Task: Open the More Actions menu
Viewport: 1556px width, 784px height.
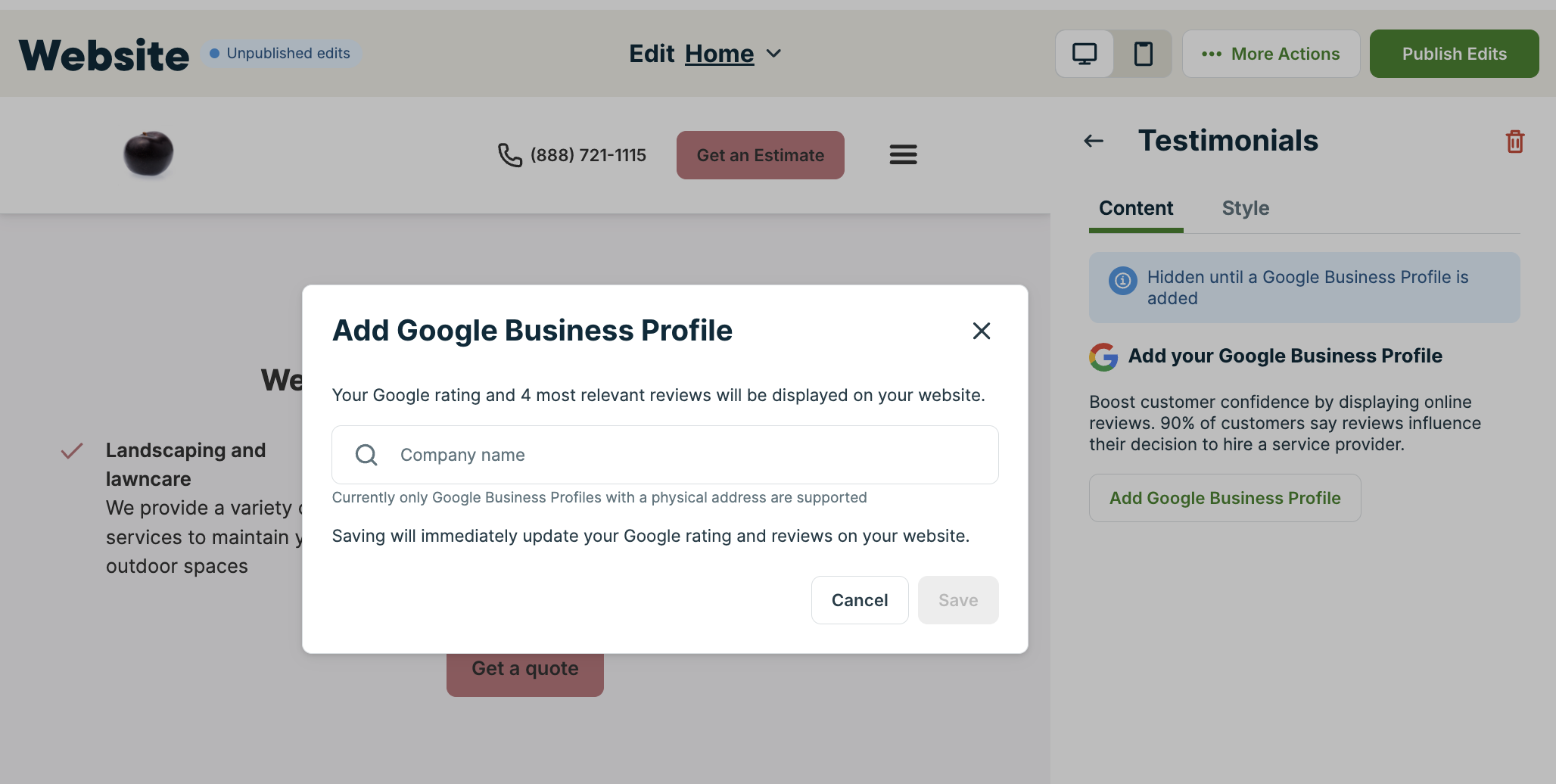Action: [1271, 54]
